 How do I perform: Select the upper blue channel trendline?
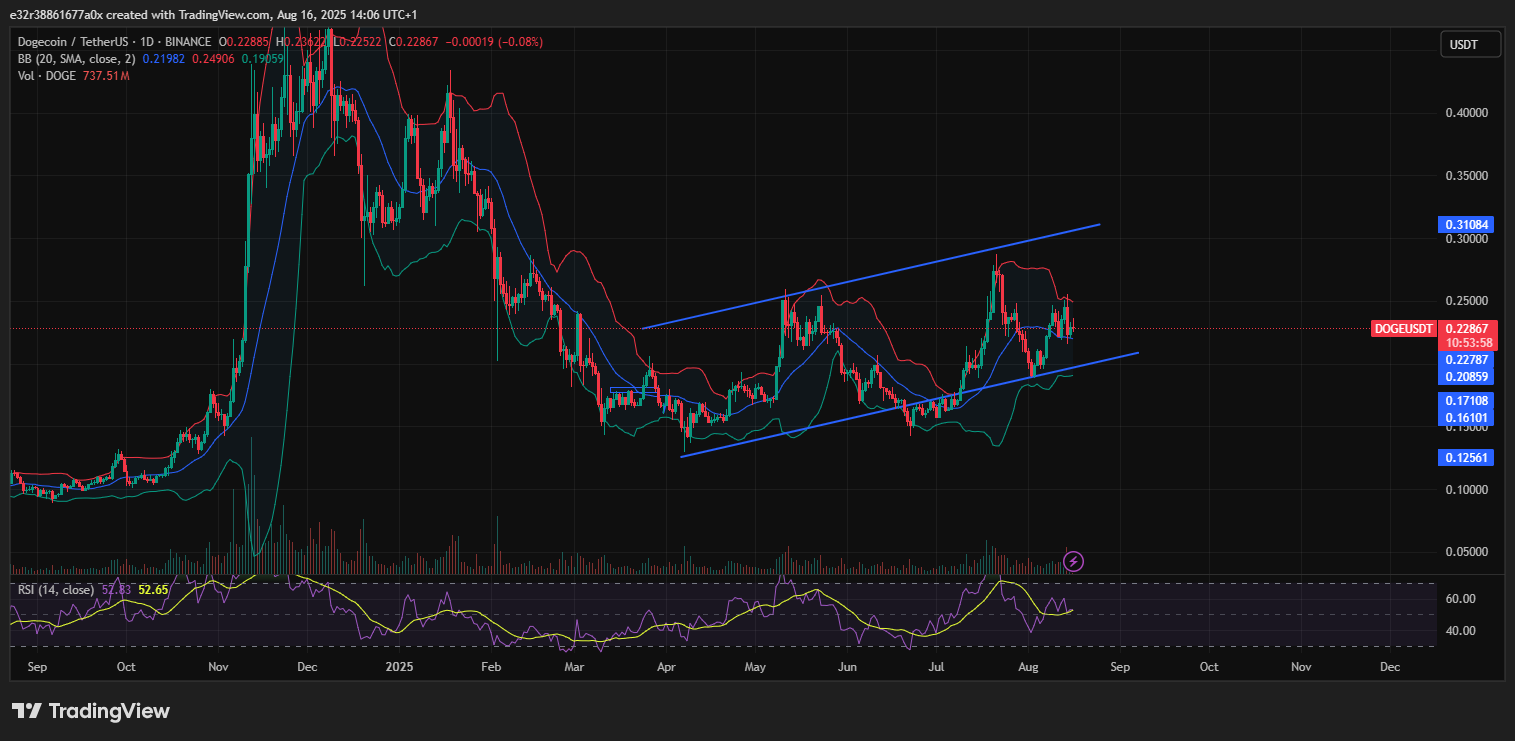click(870, 276)
